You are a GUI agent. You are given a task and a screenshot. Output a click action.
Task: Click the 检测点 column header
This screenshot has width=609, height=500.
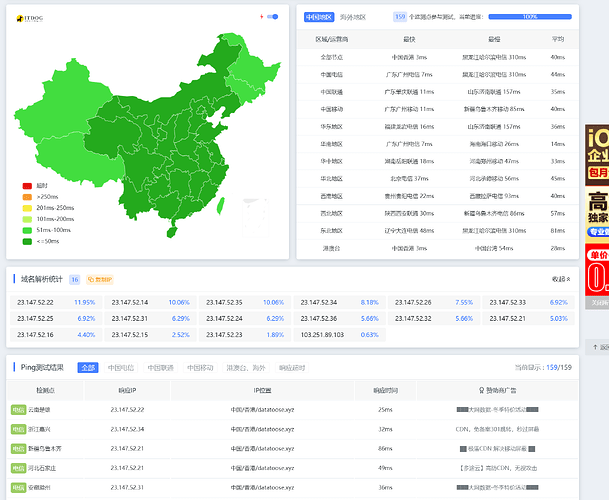click(45, 390)
